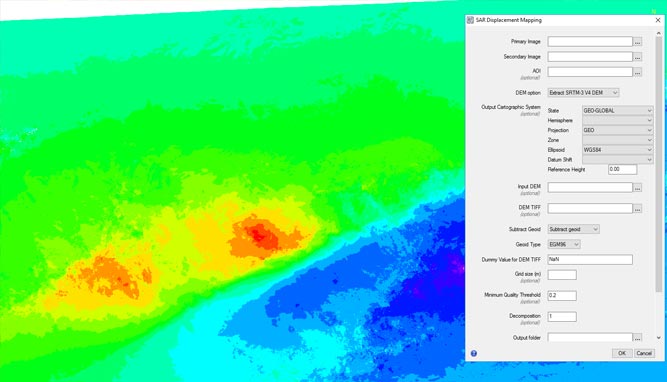Screen dimensions: 667x382
Task: Click the SAR Displacement Mapping title icon
Action: click(x=470, y=20)
